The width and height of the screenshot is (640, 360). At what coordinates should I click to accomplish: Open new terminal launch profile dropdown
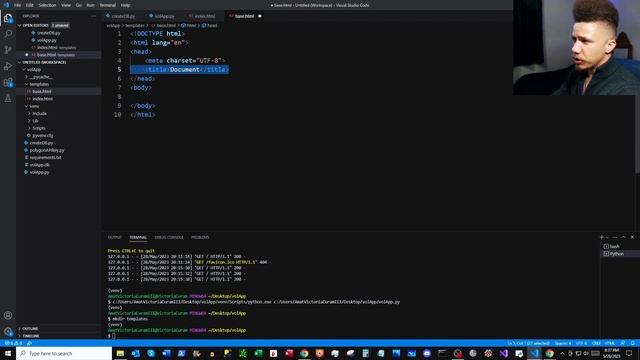pyautogui.click(x=607, y=237)
